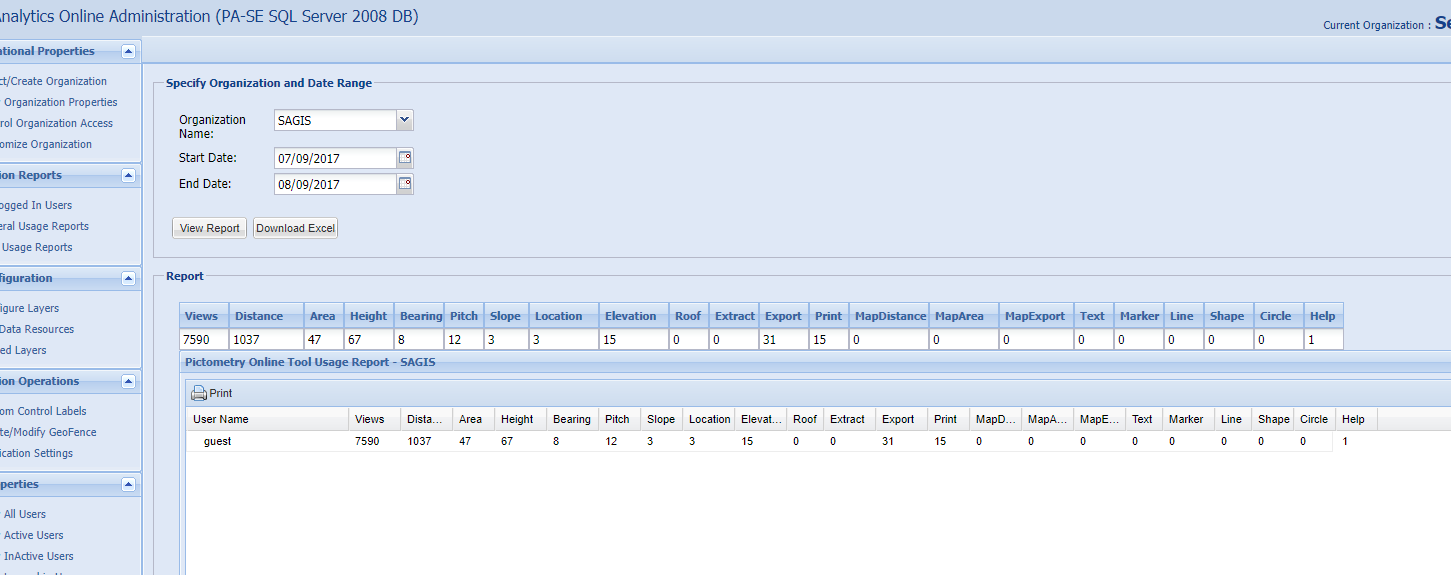The image size is (1451, 575).
Task: Collapse the Operations sidebar section
Action: 128,381
